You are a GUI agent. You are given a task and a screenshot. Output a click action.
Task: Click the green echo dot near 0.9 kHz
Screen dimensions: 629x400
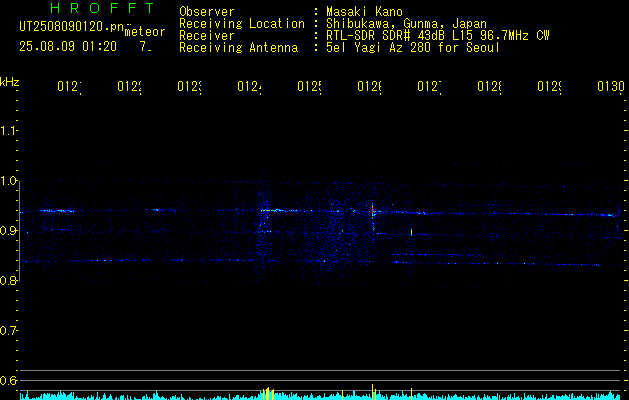coord(412,232)
